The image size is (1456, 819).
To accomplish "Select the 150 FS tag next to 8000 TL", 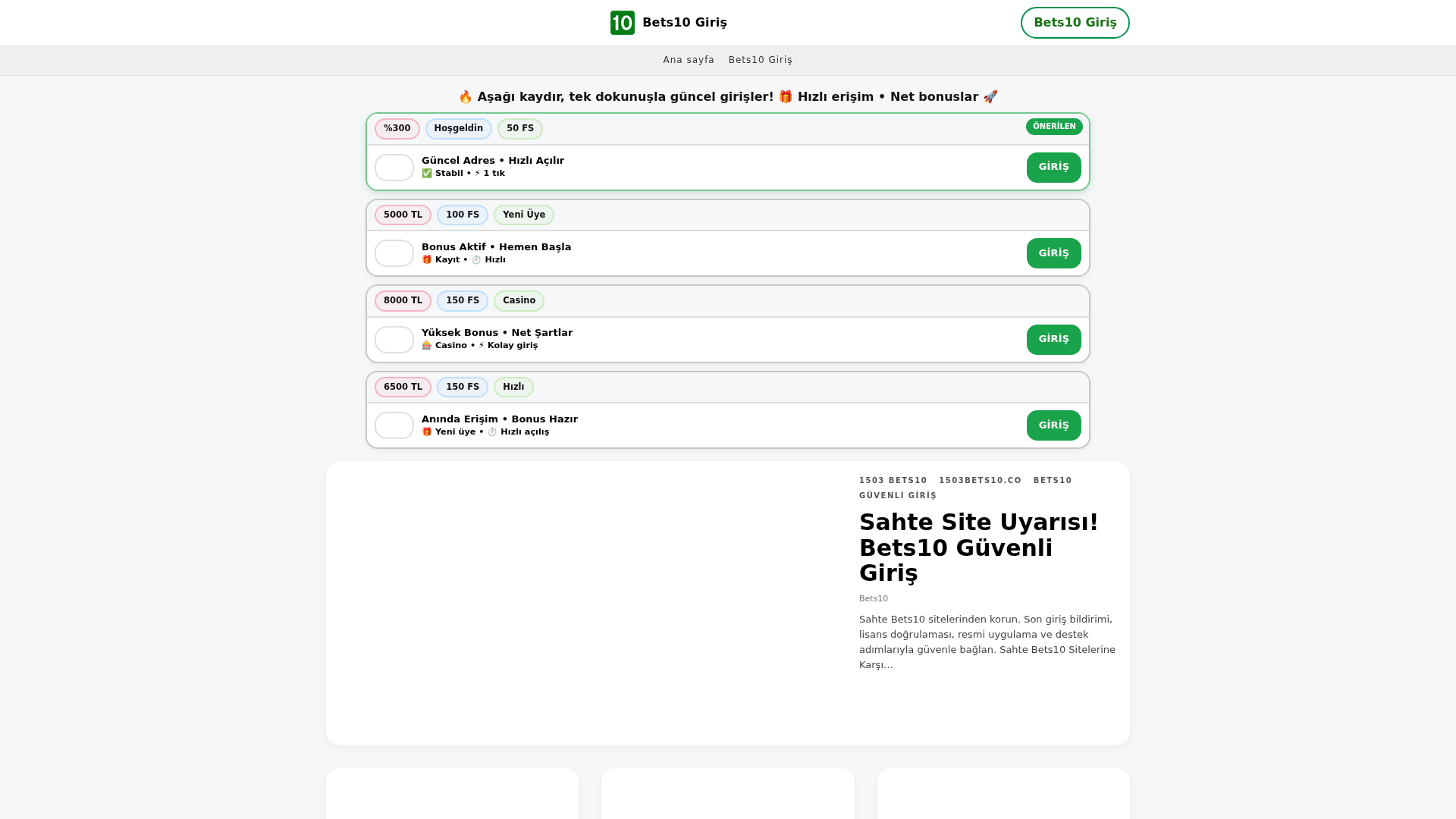I will click(x=463, y=301).
